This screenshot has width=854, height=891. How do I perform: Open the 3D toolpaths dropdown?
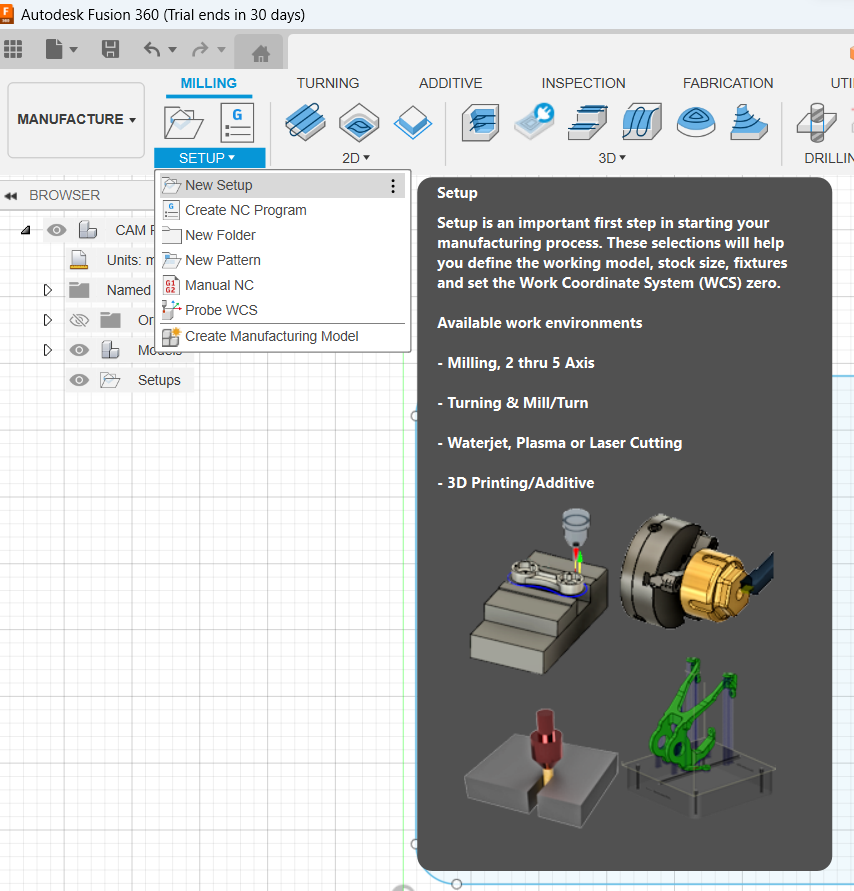coord(613,158)
